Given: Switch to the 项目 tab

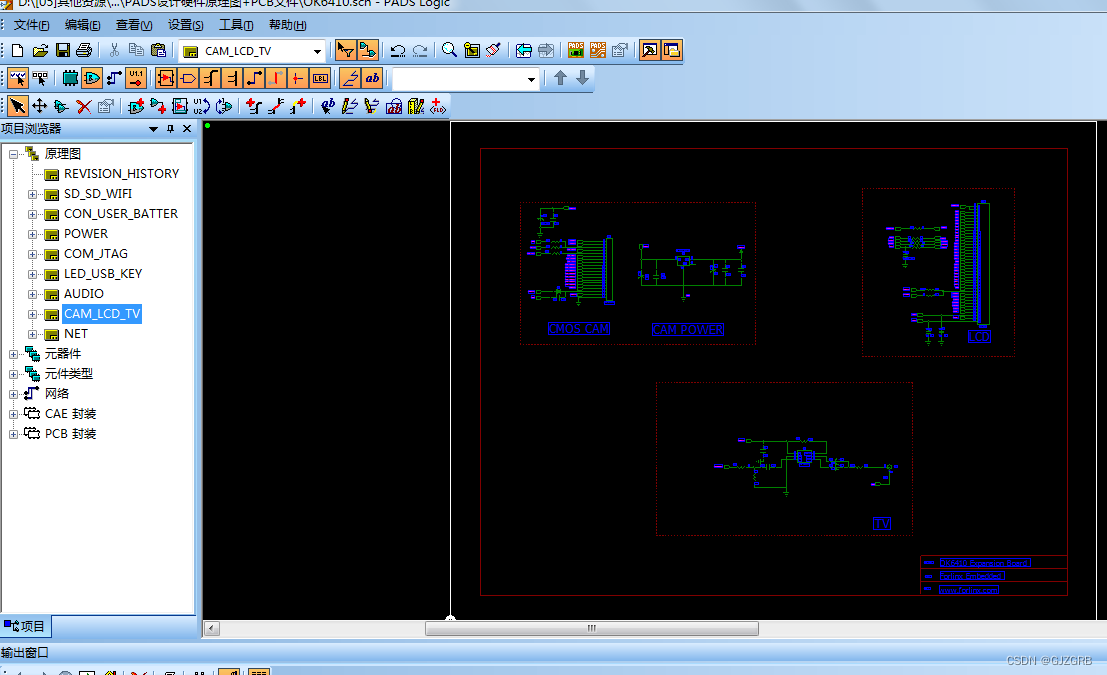Looking at the screenshot, I should (x=25, y=626).
